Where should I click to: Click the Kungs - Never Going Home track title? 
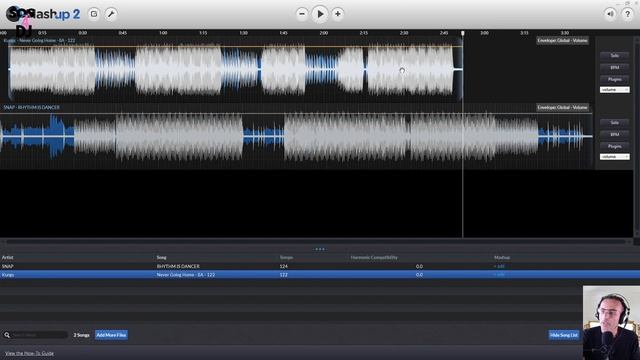39,40
